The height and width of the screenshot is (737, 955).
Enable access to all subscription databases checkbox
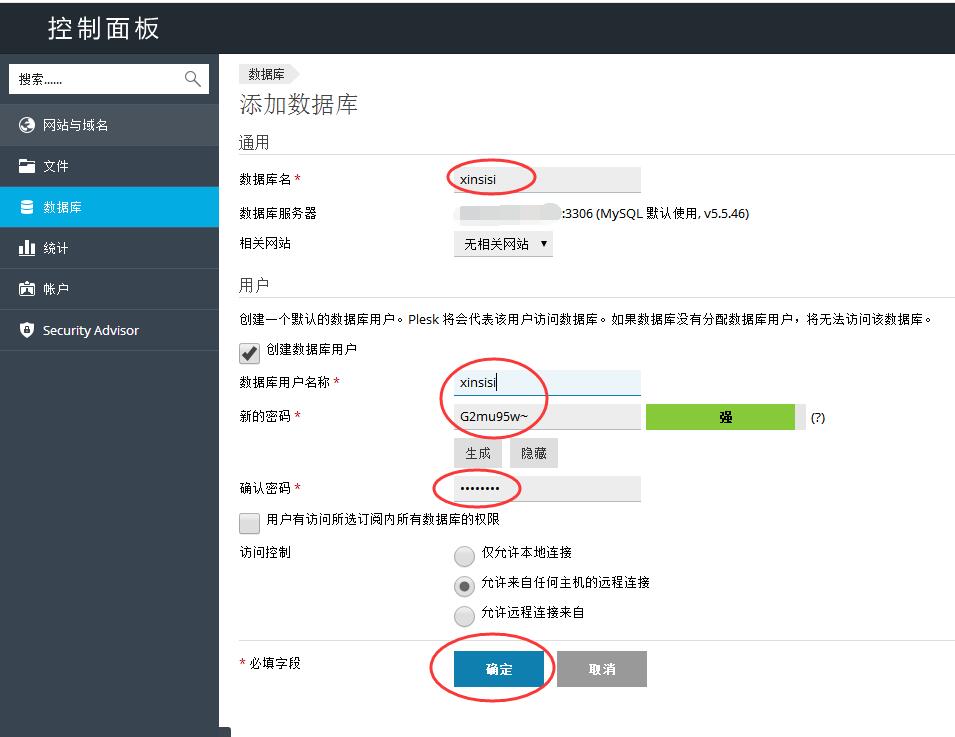pyautogui.click(x=249, y=523)
